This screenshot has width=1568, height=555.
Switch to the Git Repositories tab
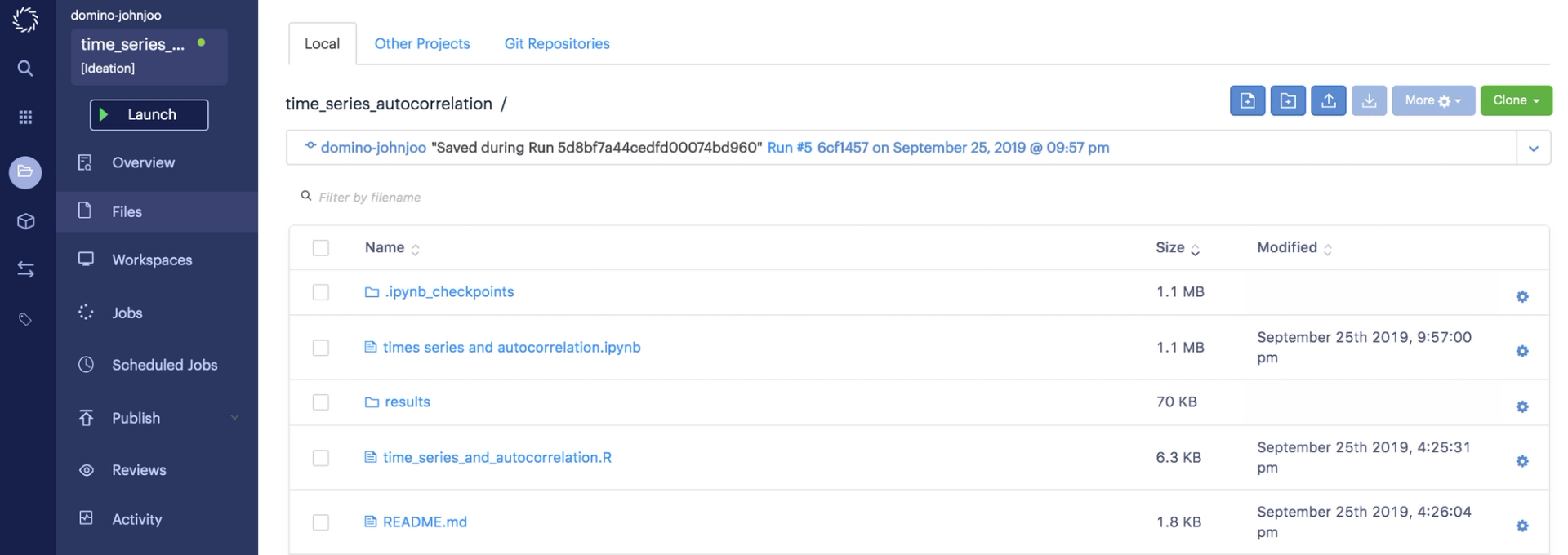pos(557,43)
